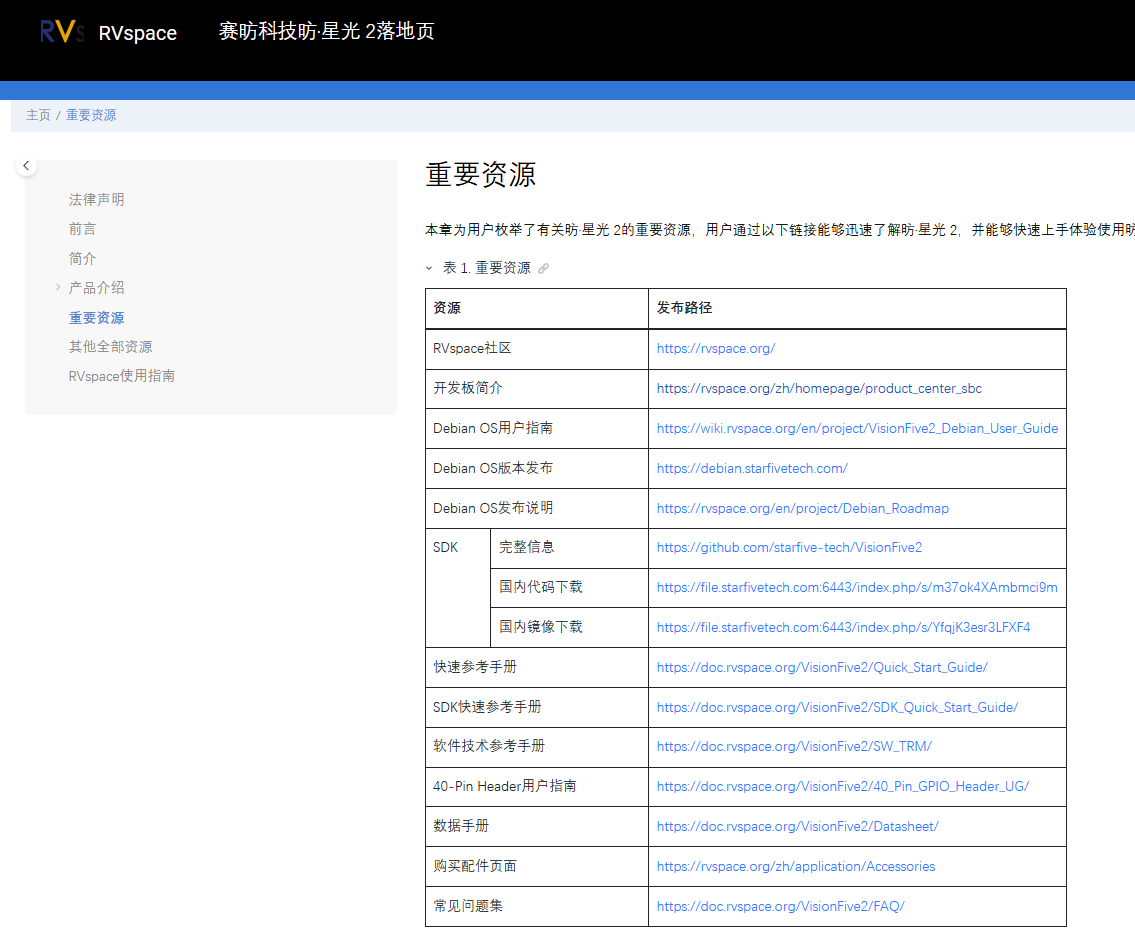Select 重要资源 in the sidebar

(x=96, y=318)
